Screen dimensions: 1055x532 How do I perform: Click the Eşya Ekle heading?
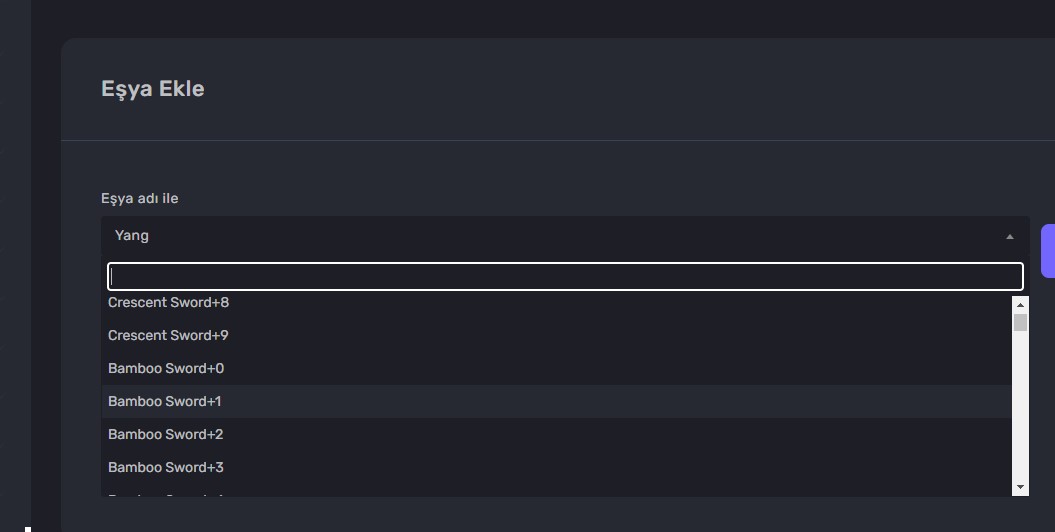point(153,89)
